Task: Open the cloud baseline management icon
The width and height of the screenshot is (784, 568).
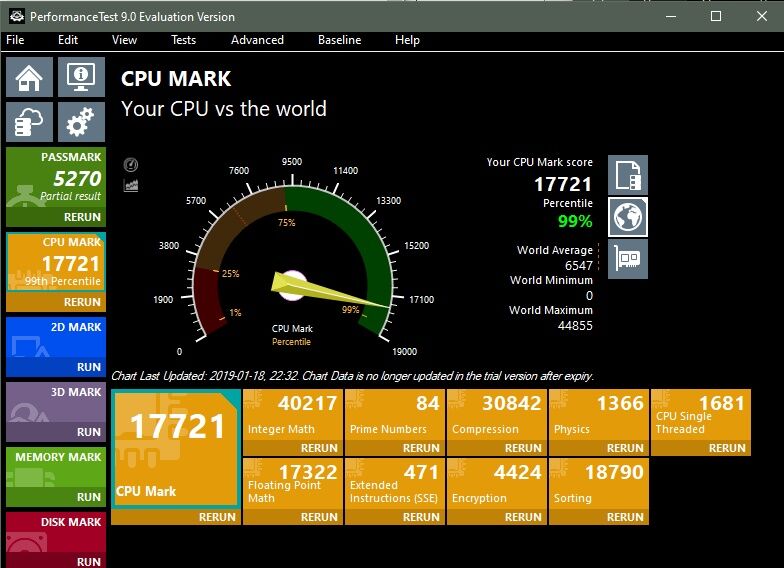Action: (30, 122)
